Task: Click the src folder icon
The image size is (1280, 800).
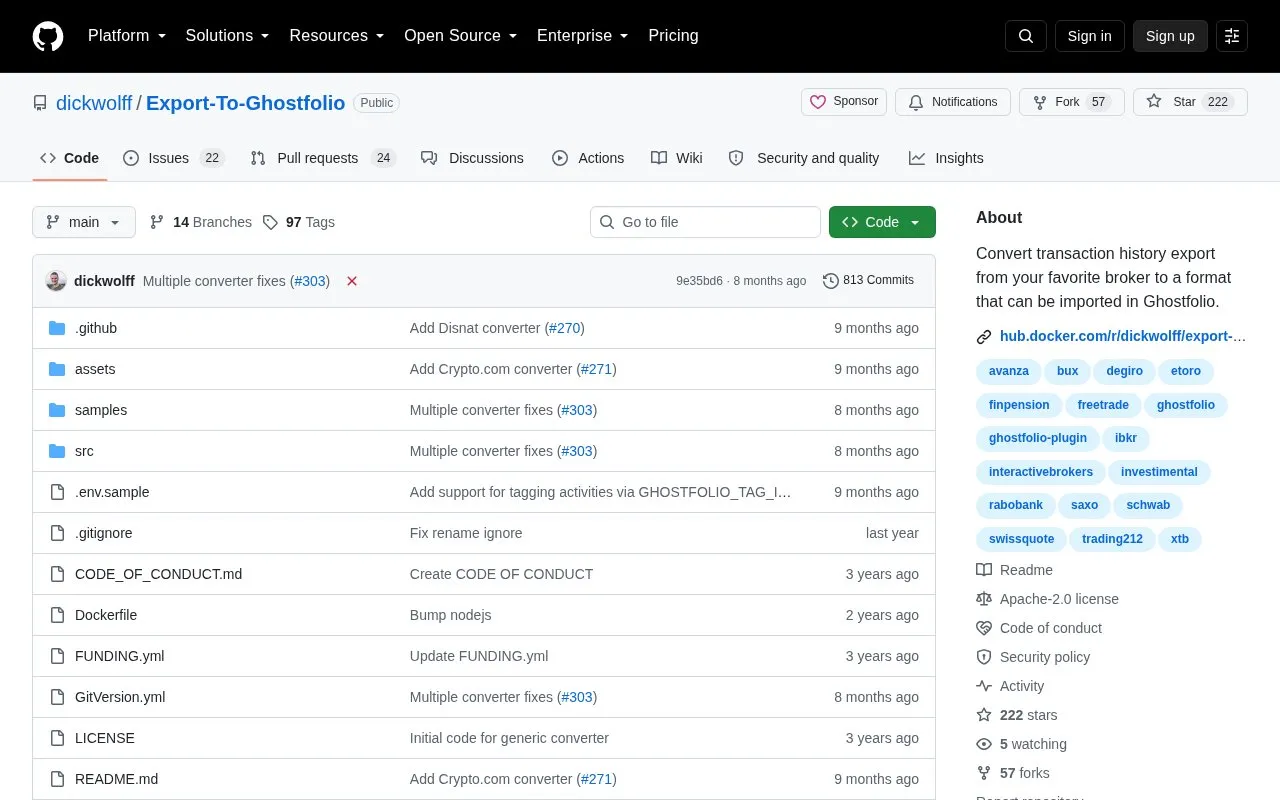Action: tap(57, 451)
